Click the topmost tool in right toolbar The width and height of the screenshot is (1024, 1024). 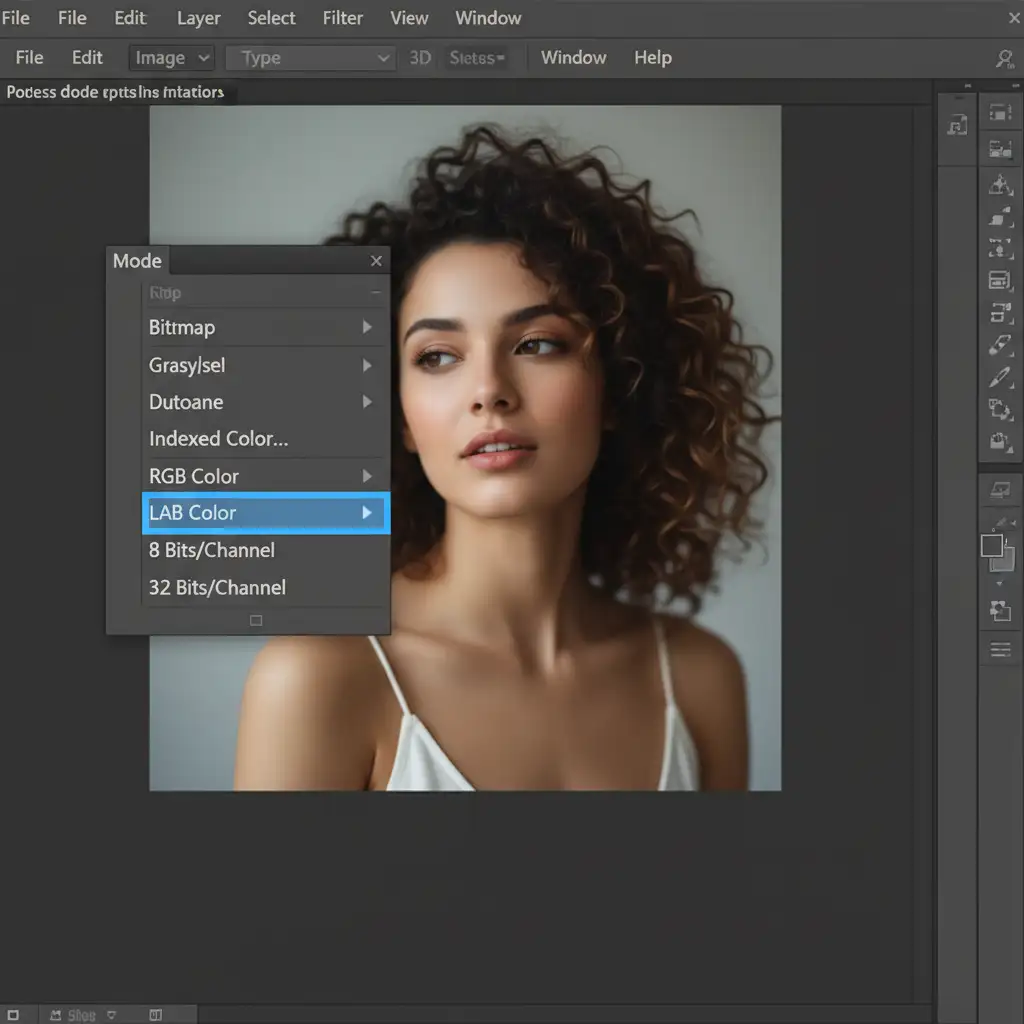click(1000, 113)
